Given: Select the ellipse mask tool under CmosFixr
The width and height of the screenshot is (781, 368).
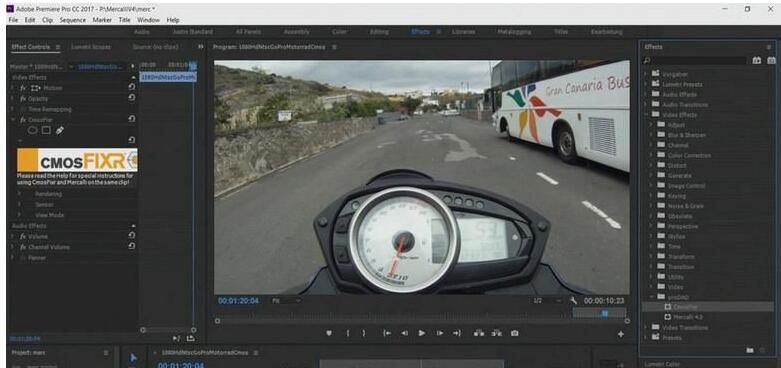Looking at the screenshot, I should coord(32,130).
